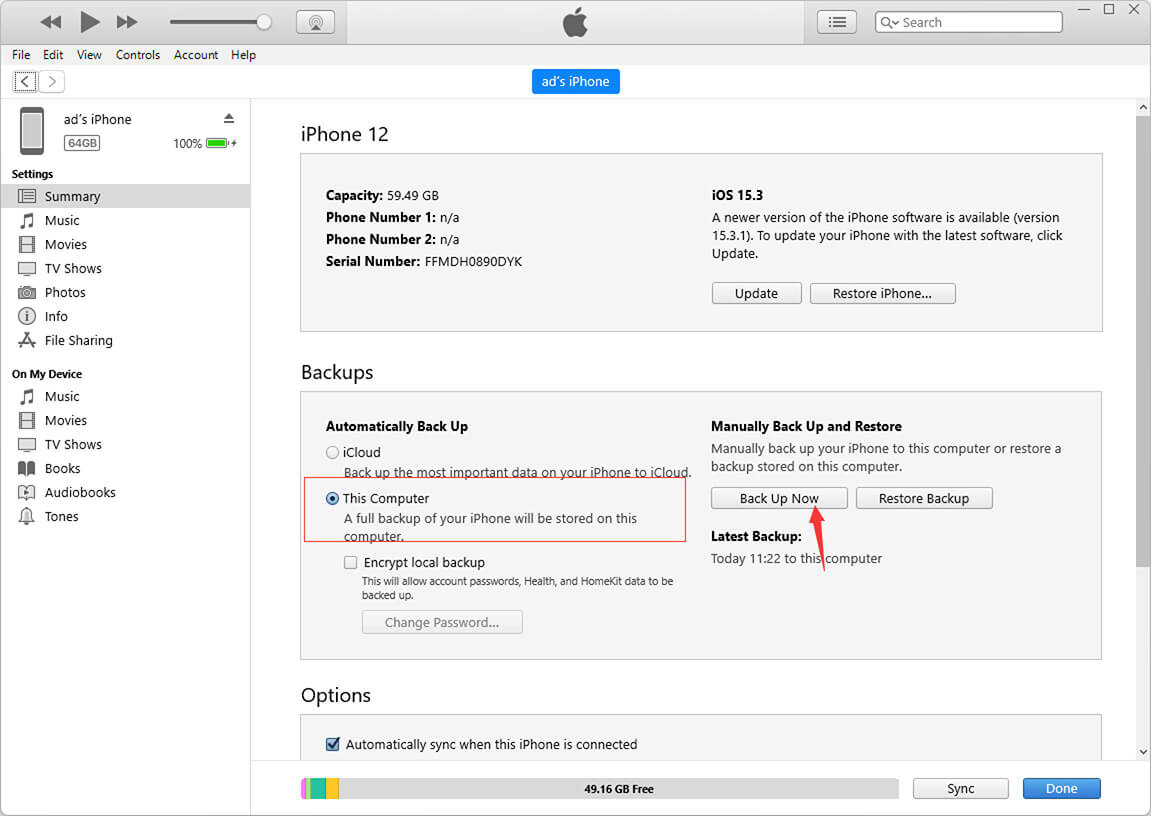The width and height of the screenshot is (1151, 816).
Task: Click the Back Up Now button
Action: tap(779, 498)
